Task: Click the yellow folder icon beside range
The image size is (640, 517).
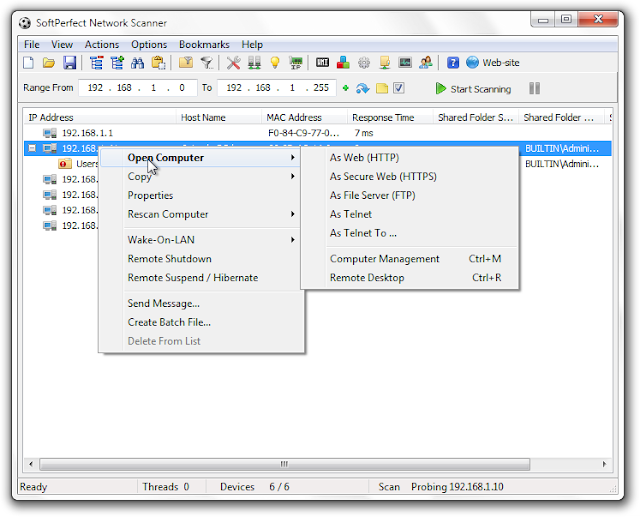Action: pyautogui.click(x=382, y=88)
